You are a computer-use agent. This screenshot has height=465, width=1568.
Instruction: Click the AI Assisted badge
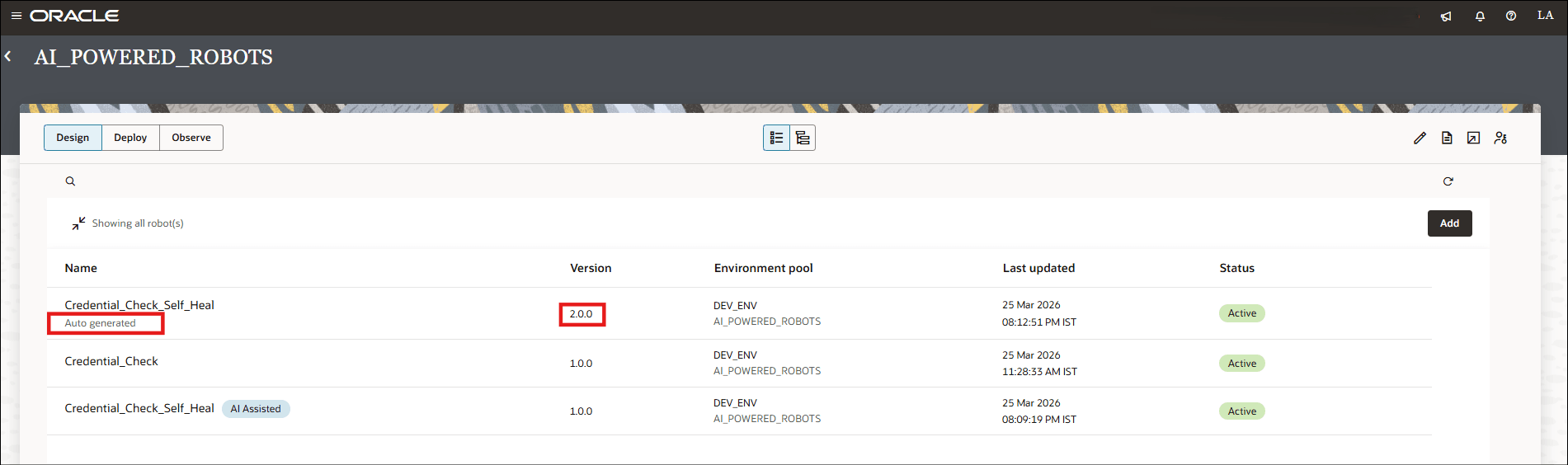coord(256,409)
